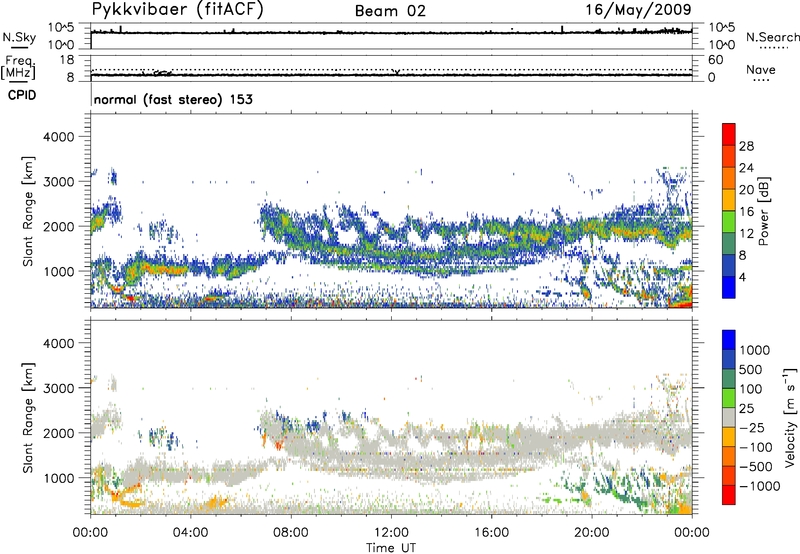Click the red bottom segment of the velocity color bar
The height and width of the screenshot is (554, 800).
[x=729, y=495]
